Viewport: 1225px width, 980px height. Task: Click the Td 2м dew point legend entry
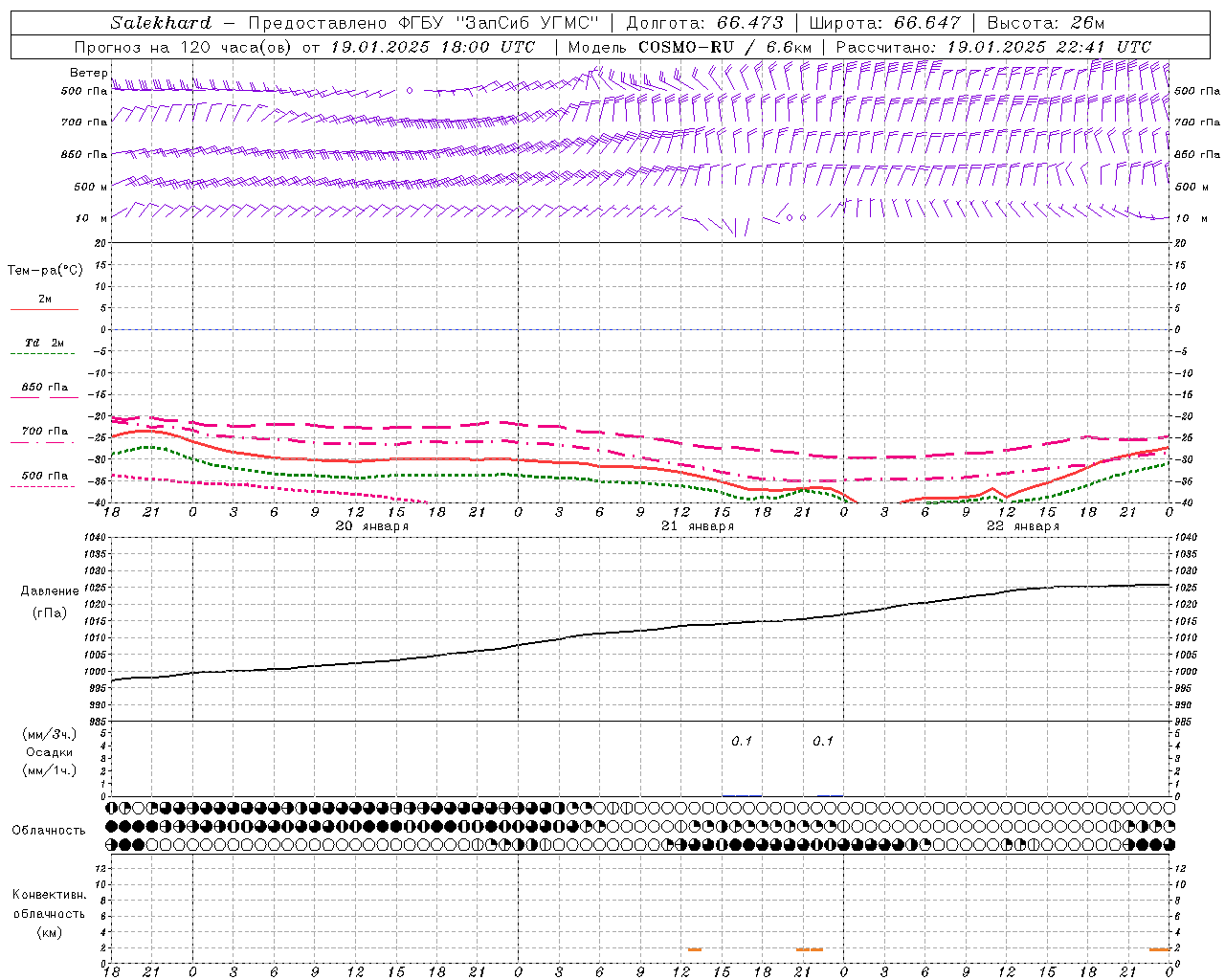[44, 346]
